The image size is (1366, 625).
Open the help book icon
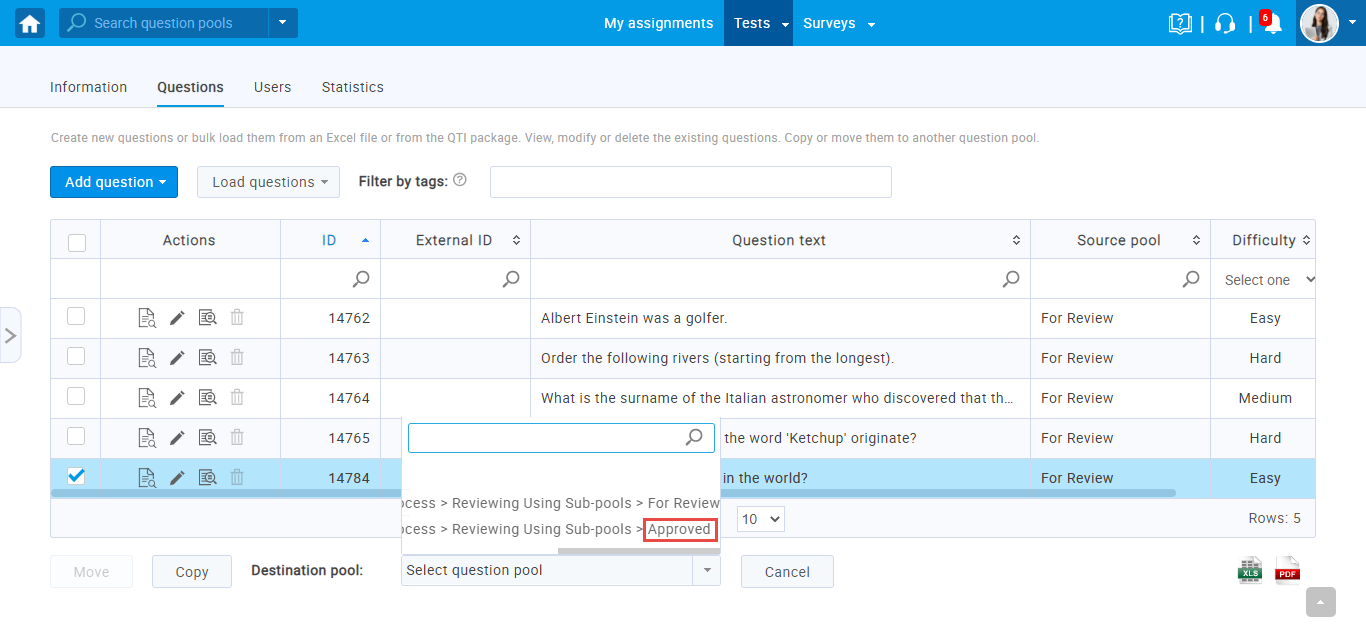pos(1180,23)
